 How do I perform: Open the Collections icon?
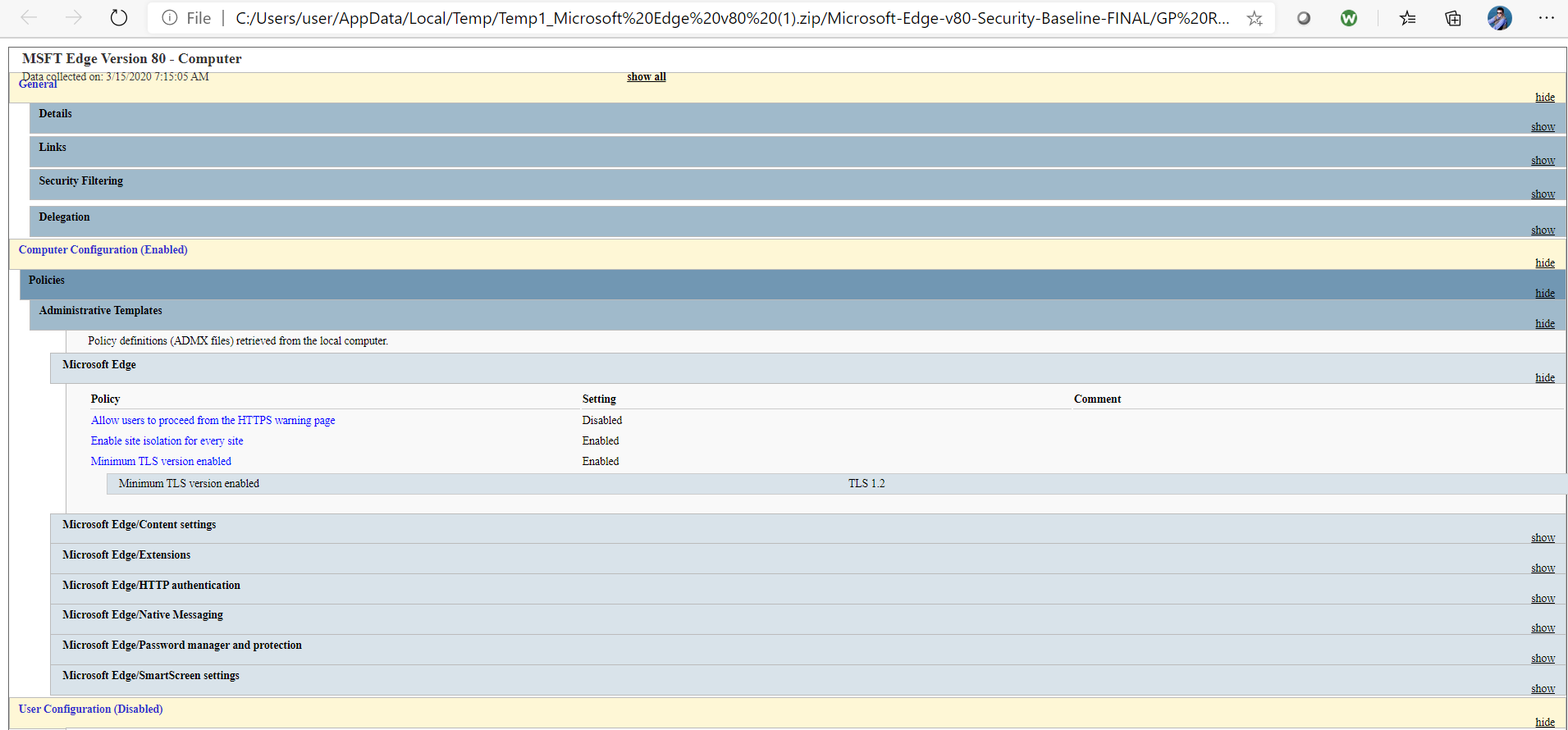tap(1453, 18)
